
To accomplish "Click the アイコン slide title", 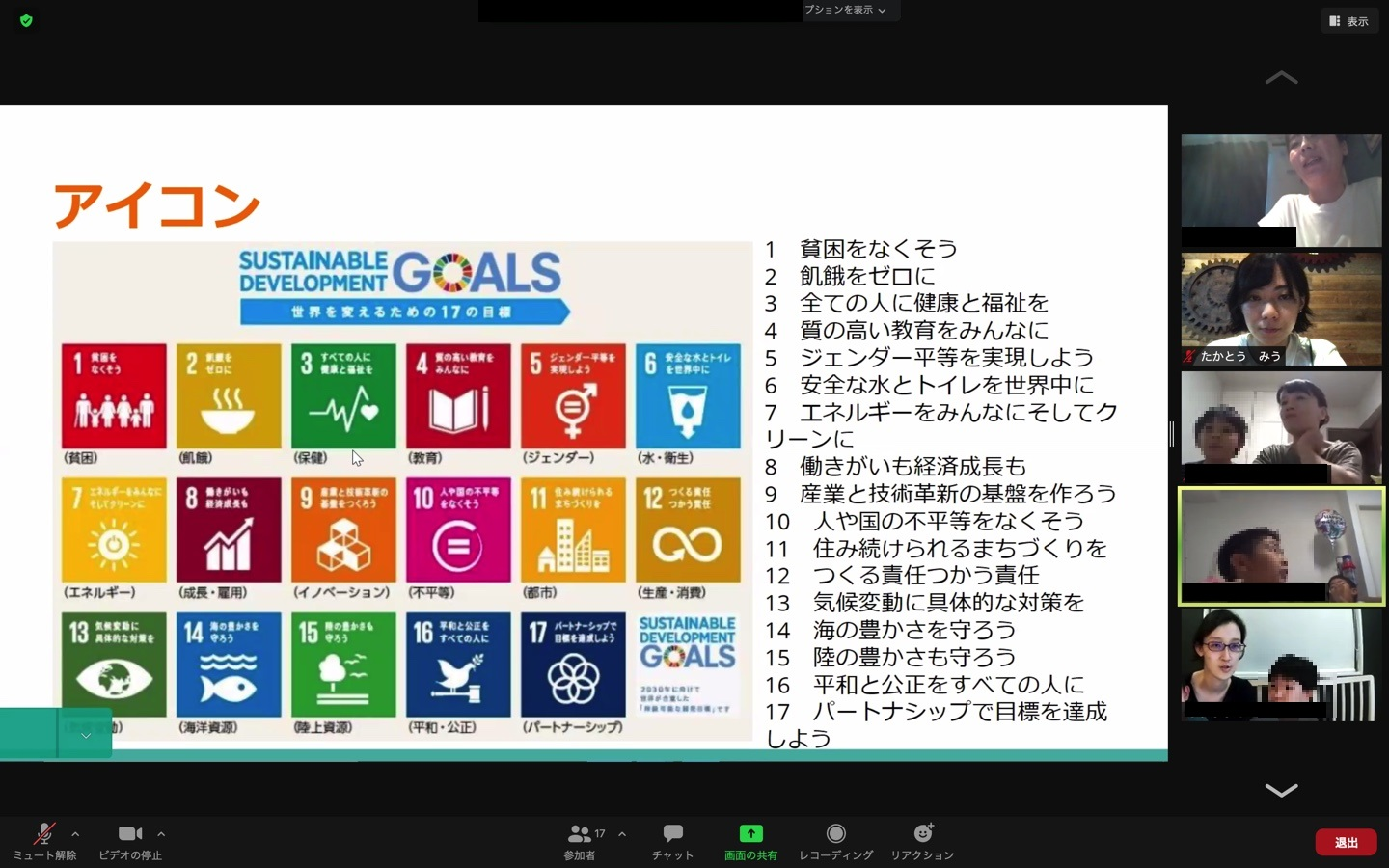I will [x=156, y=205].
